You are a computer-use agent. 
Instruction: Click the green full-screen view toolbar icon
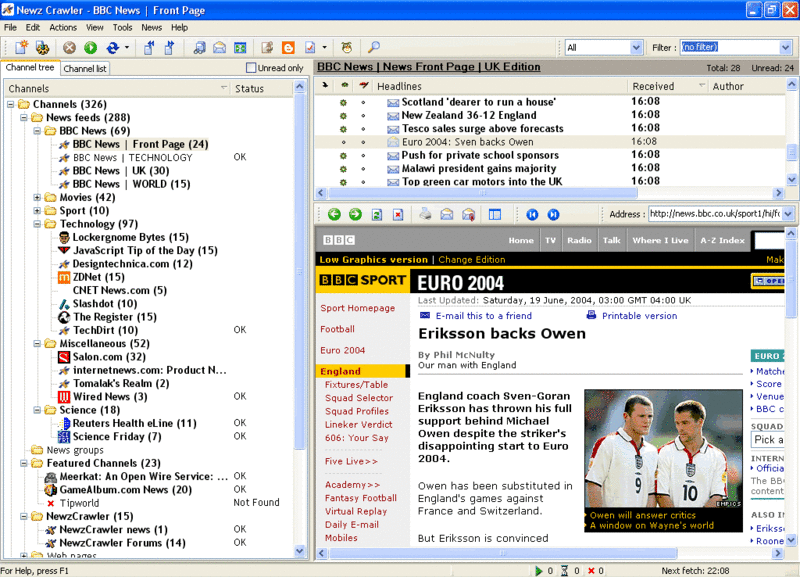coord(240,47)
